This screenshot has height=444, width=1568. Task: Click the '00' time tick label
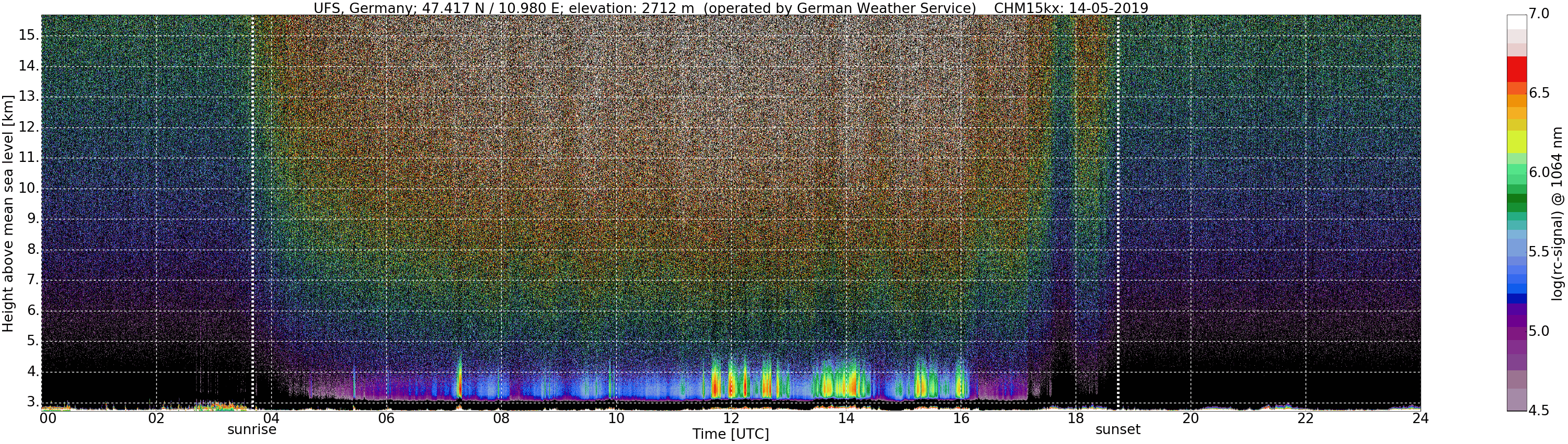48,418
